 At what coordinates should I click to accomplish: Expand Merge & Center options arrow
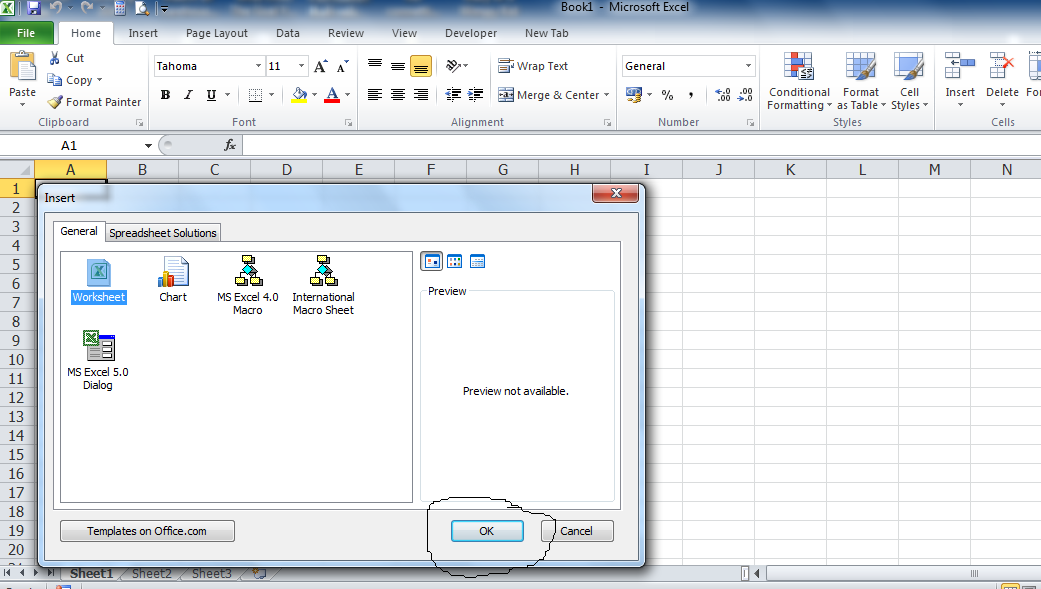[606, 95]
